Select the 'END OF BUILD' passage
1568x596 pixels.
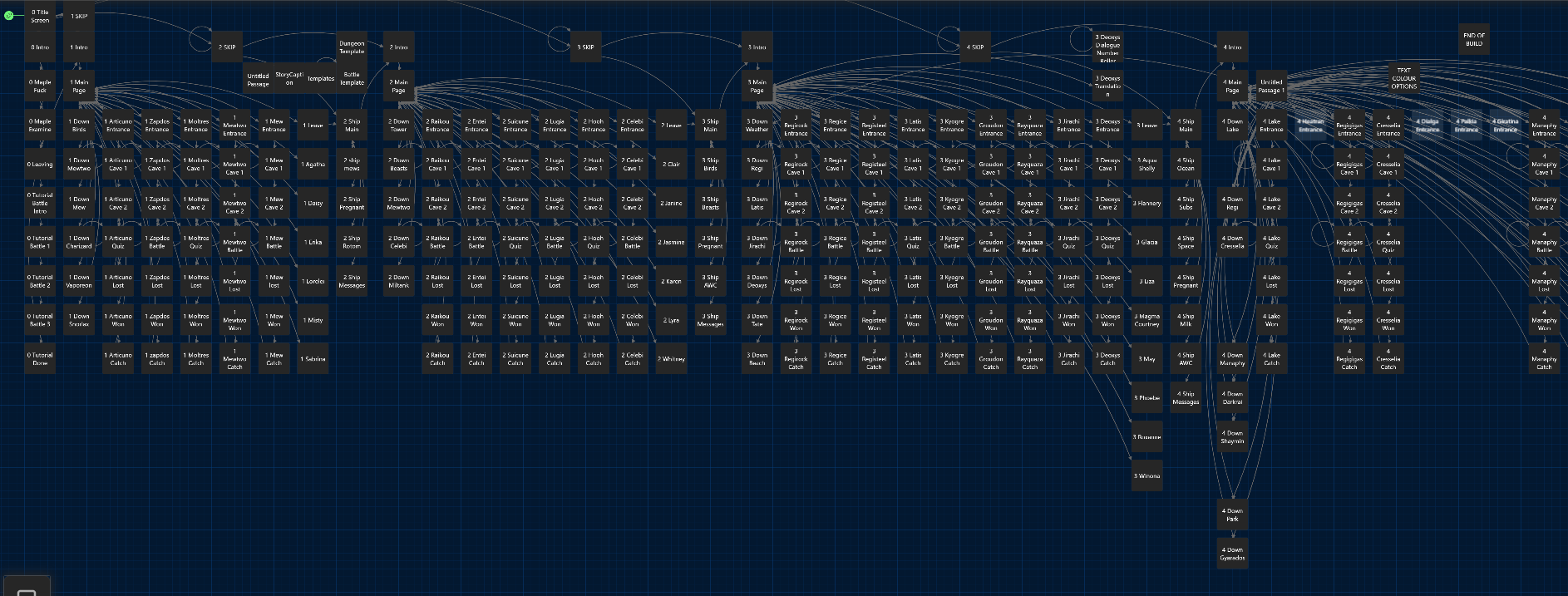click(1474, 39)
